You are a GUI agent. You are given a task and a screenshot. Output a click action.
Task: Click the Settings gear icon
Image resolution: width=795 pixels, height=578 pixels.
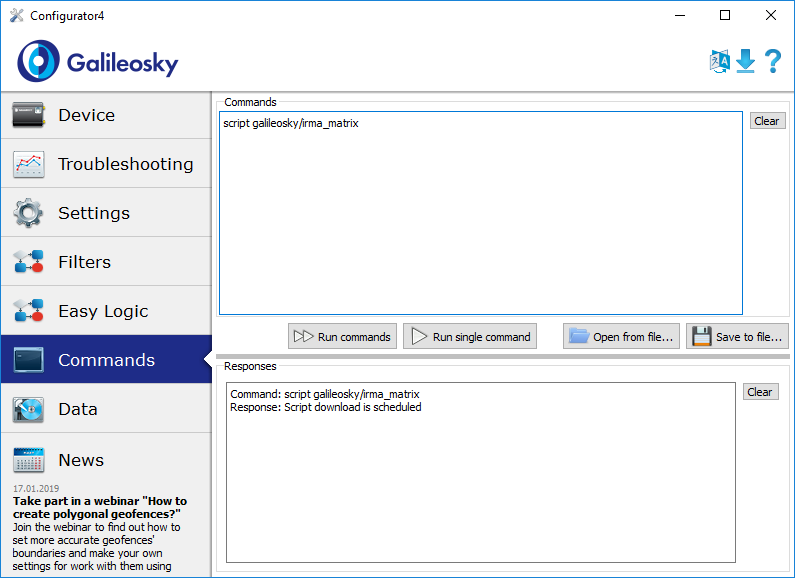pyautogui.click(x=29, y=213)
